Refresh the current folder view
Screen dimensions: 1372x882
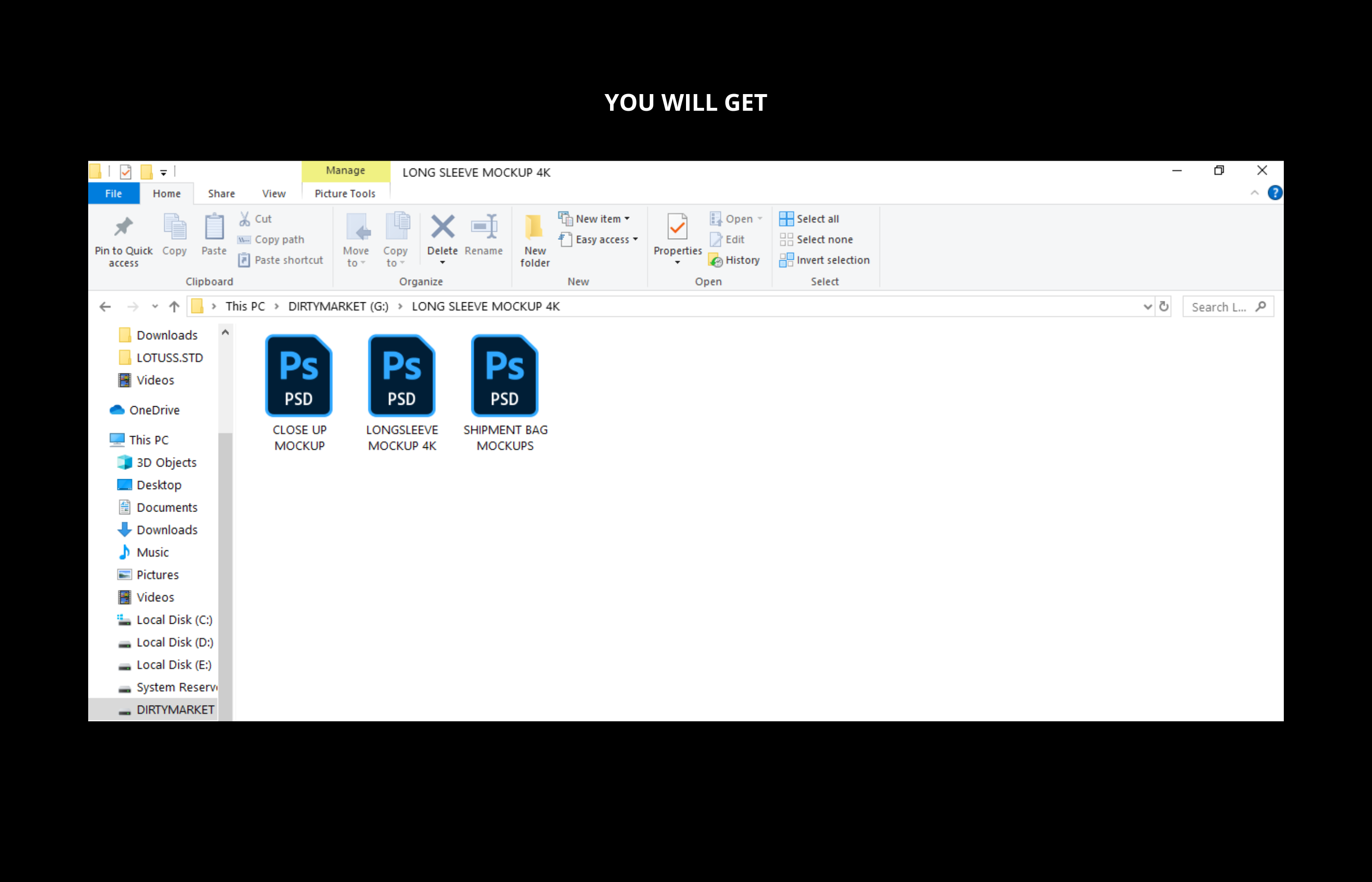1164,306
